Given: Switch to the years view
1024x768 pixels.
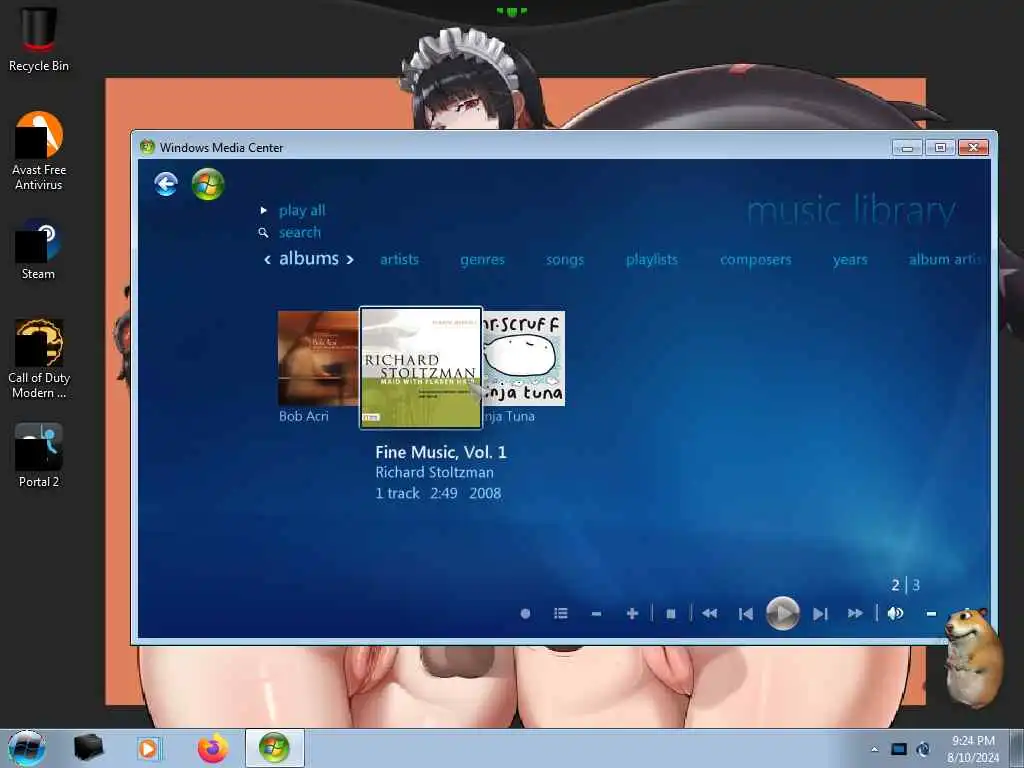Looking at the screenshot, I should pos(850,260).
